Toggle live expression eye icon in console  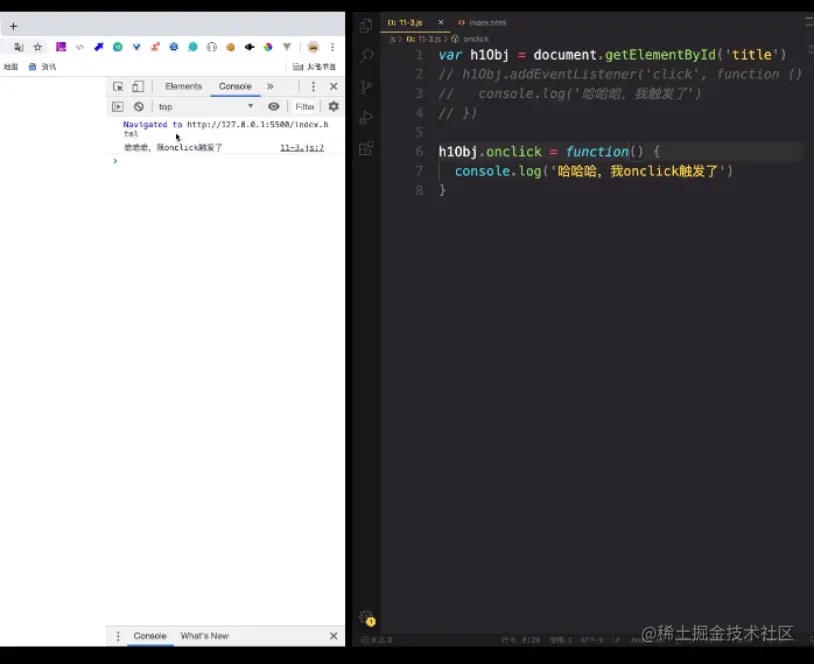273,107
